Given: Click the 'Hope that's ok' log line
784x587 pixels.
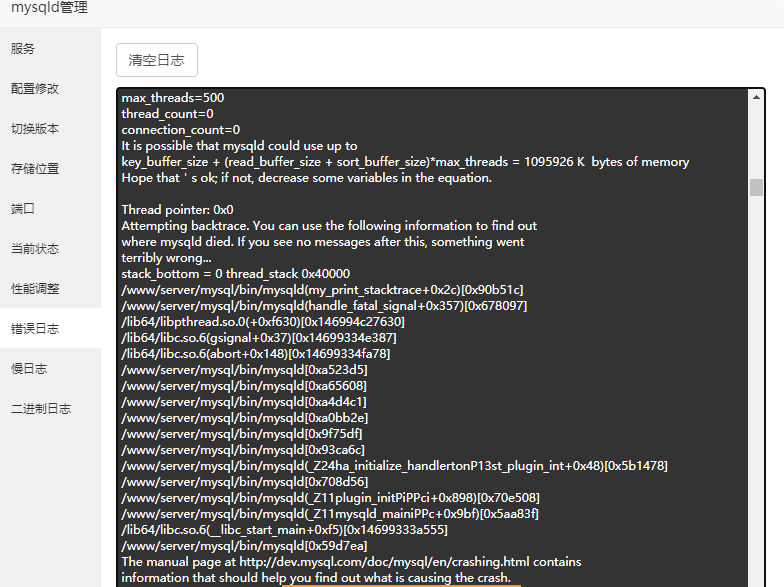Looking at the screenshot, I should coord(306,178).
